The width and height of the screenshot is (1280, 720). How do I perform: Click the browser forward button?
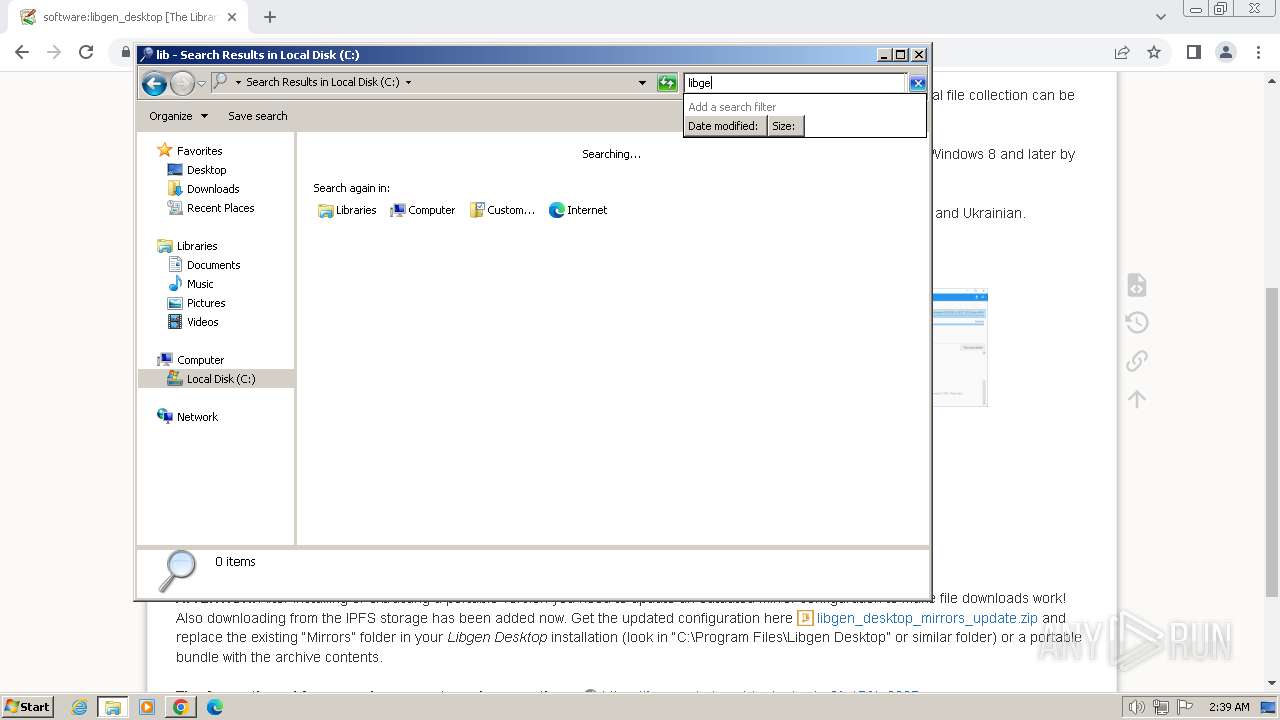coord(54,52)
